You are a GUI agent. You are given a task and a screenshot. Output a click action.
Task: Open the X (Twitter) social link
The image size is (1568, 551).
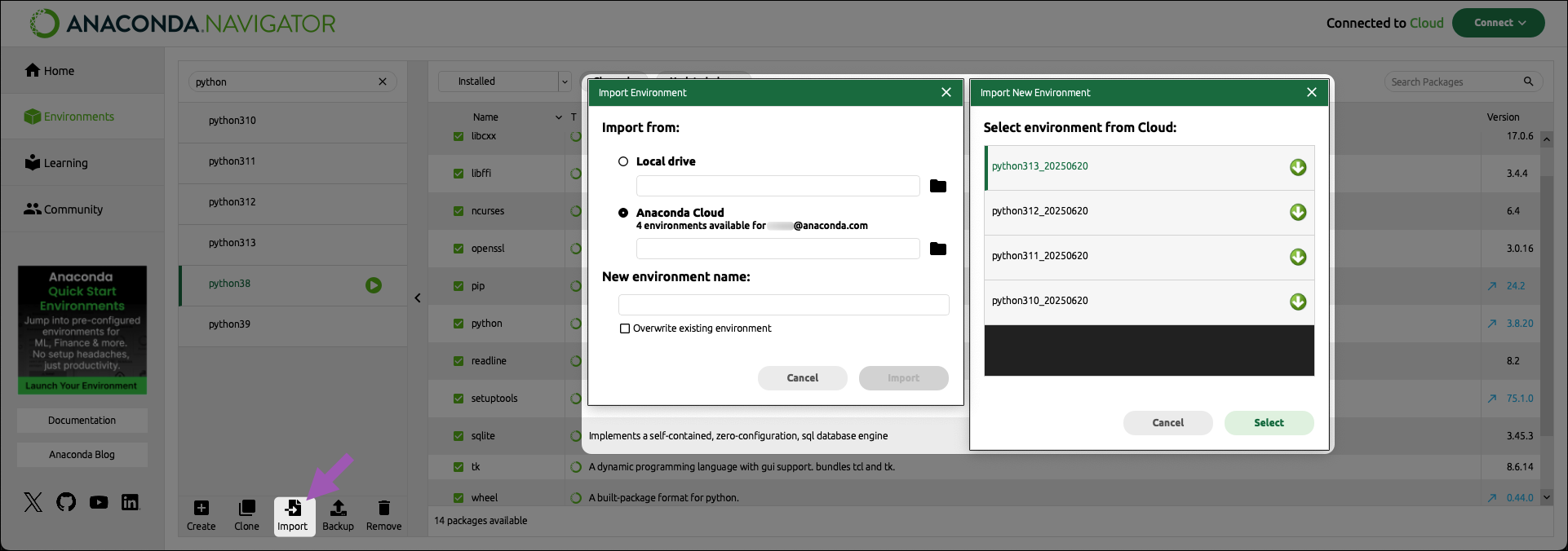[33, 502]
